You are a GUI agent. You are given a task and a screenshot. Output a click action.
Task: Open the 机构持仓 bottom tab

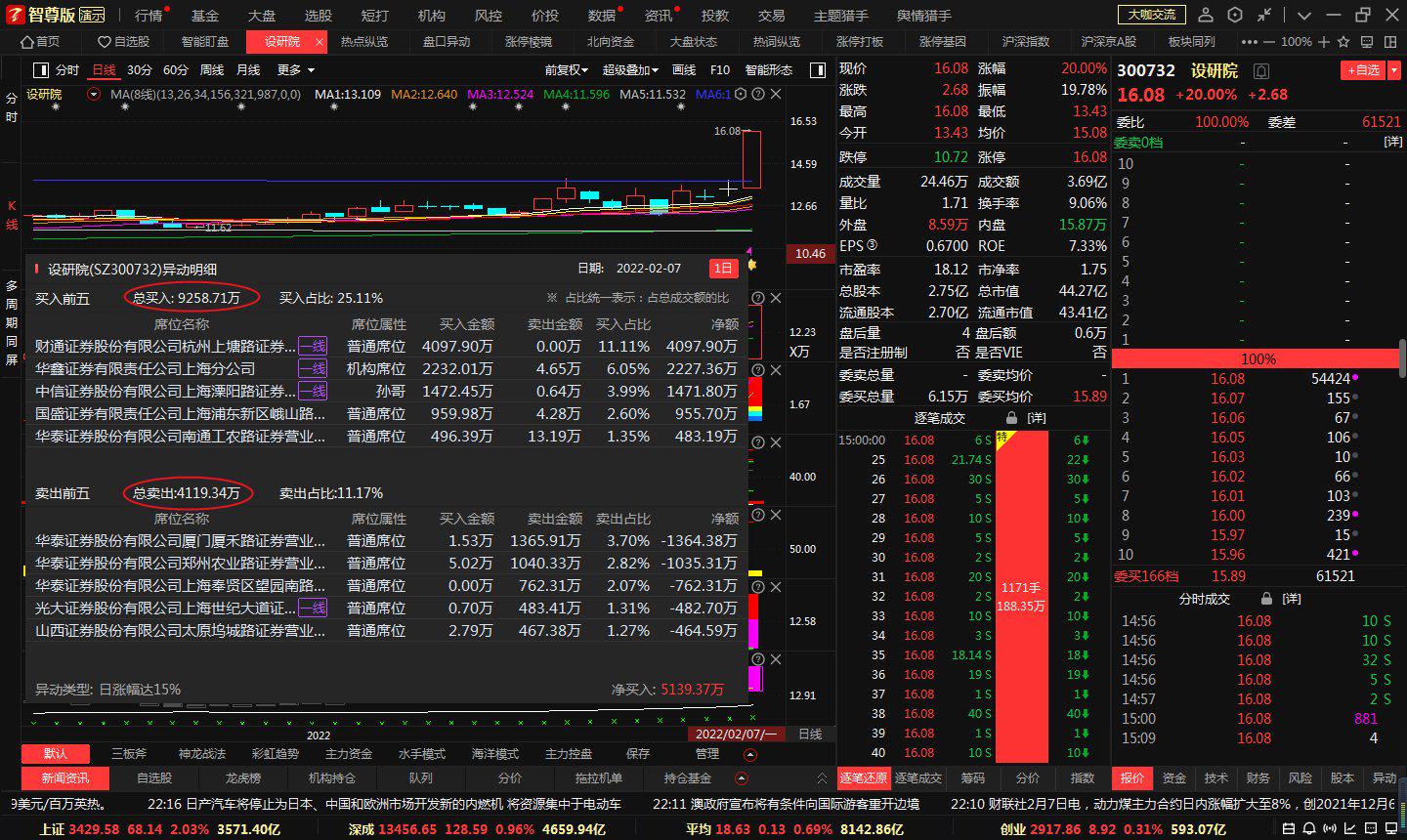click(x=332, y=778)
